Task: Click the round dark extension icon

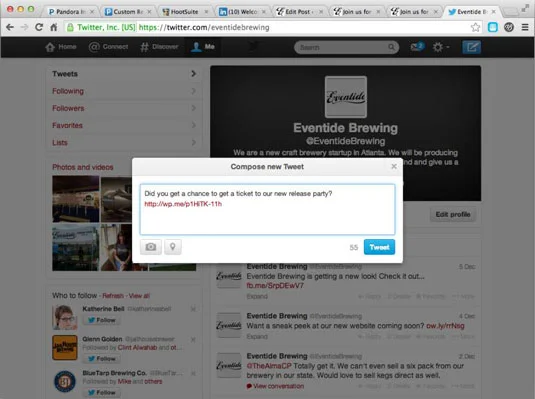Action: [x=509, y=27]
